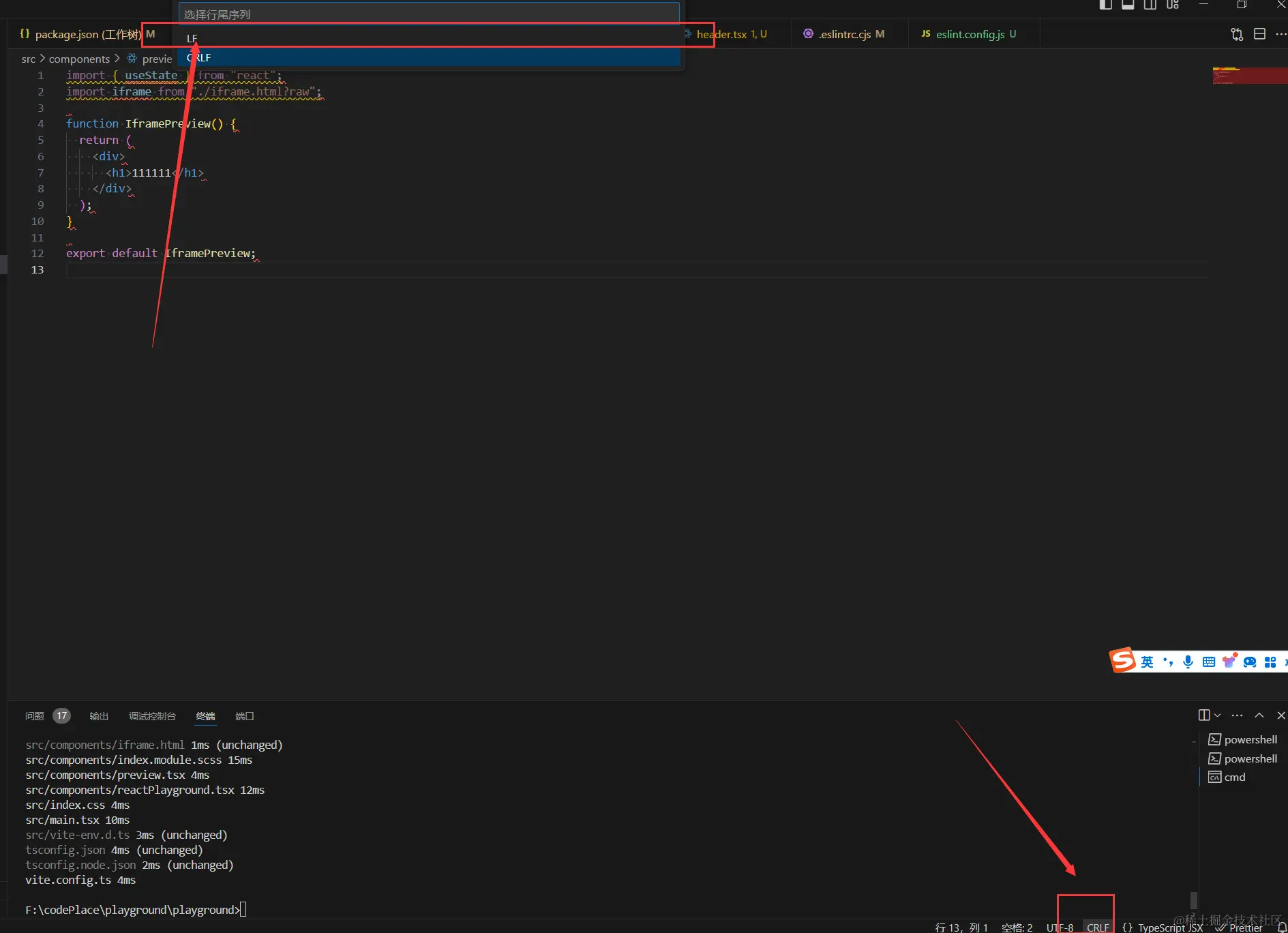Image resolution: width=1288 pixels, height=933 pixels.
Task: Click the eslint.config.js tab JS icon
Action: tap(925, 33)
